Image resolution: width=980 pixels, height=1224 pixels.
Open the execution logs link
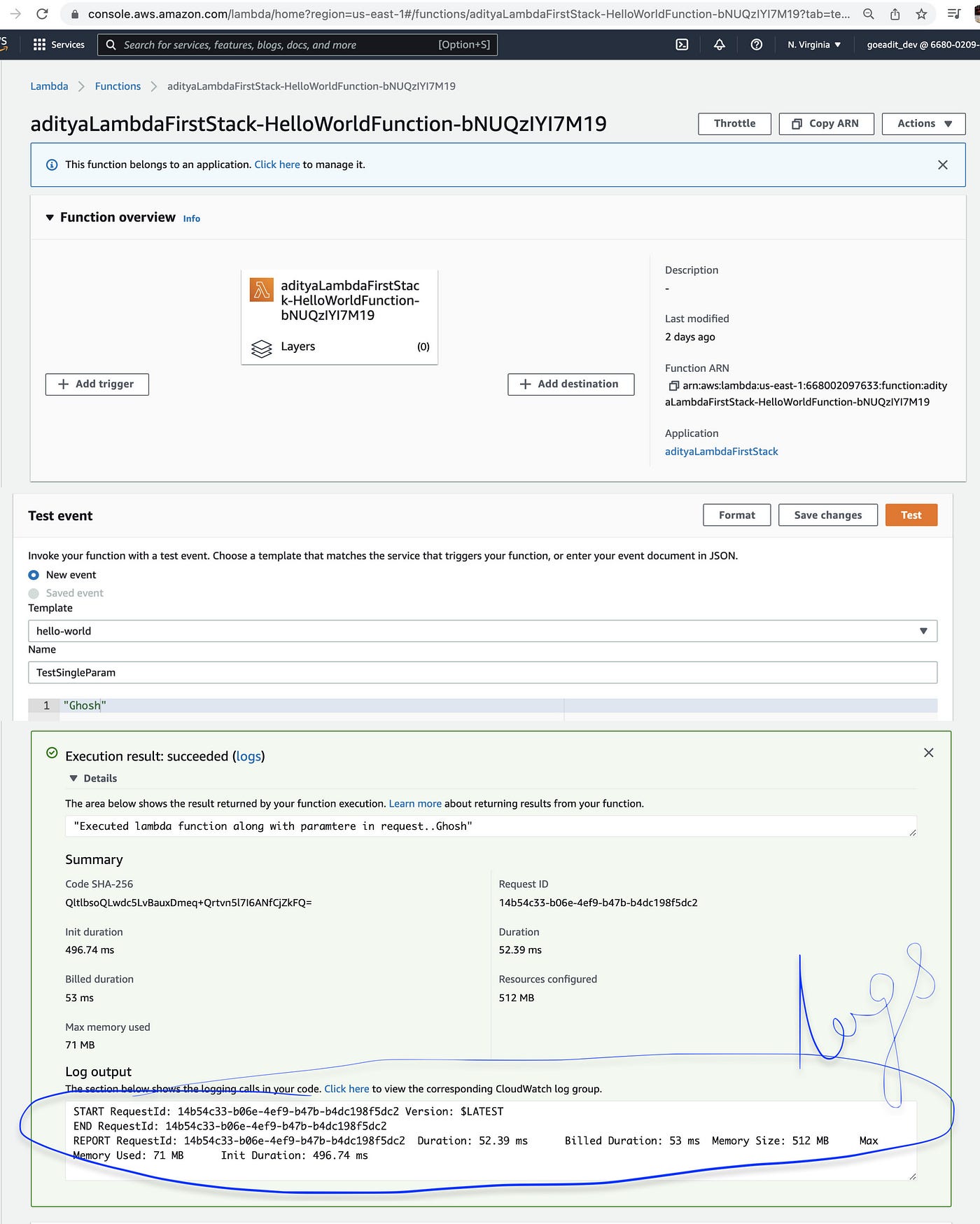point(248,756)
